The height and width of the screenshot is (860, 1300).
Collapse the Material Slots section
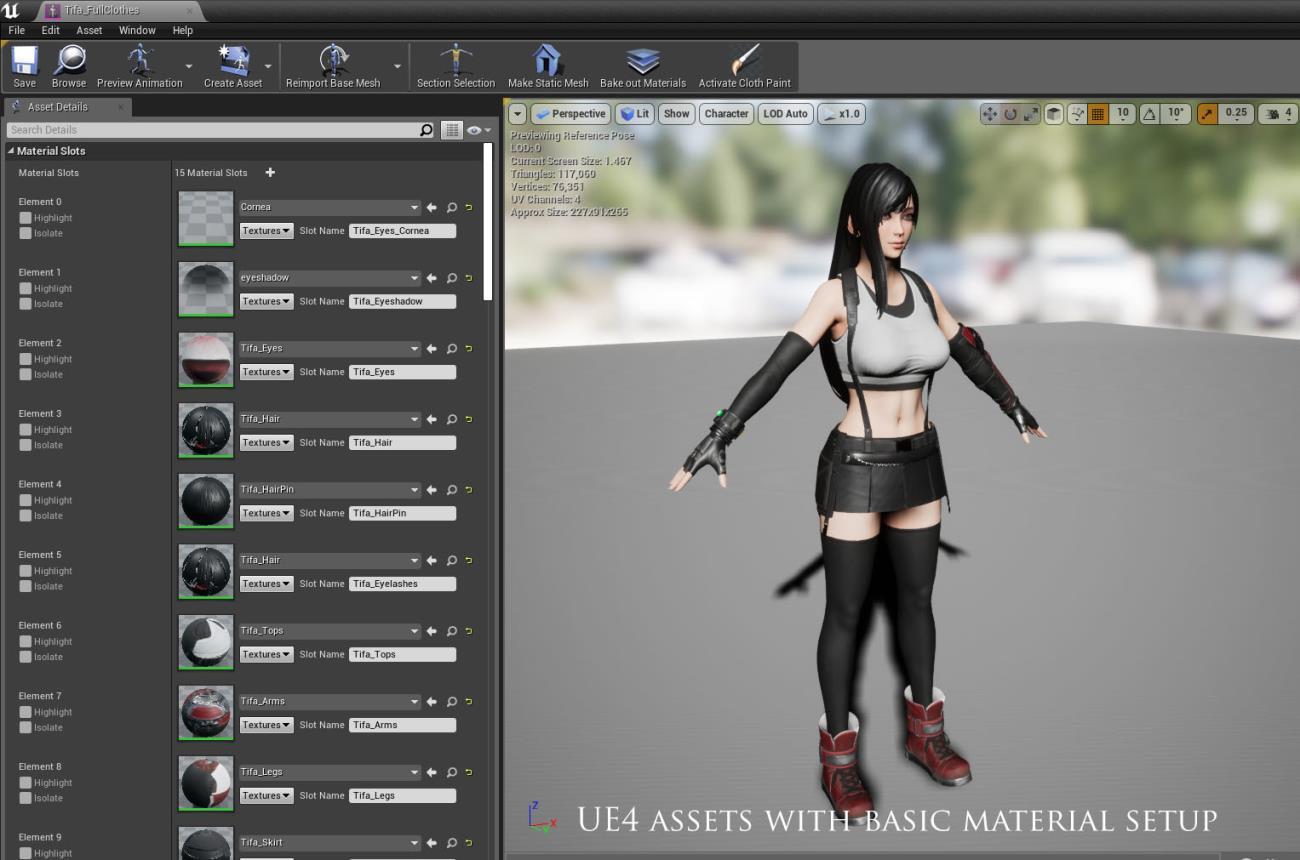coord(11,151)
